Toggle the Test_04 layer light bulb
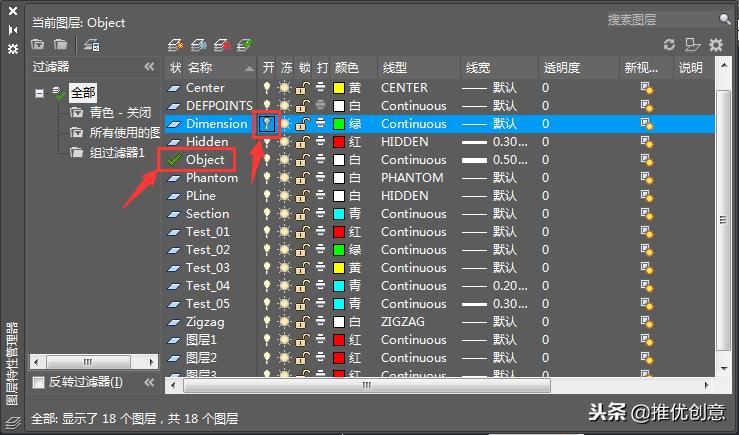The image size is (739, 435). 267,286
